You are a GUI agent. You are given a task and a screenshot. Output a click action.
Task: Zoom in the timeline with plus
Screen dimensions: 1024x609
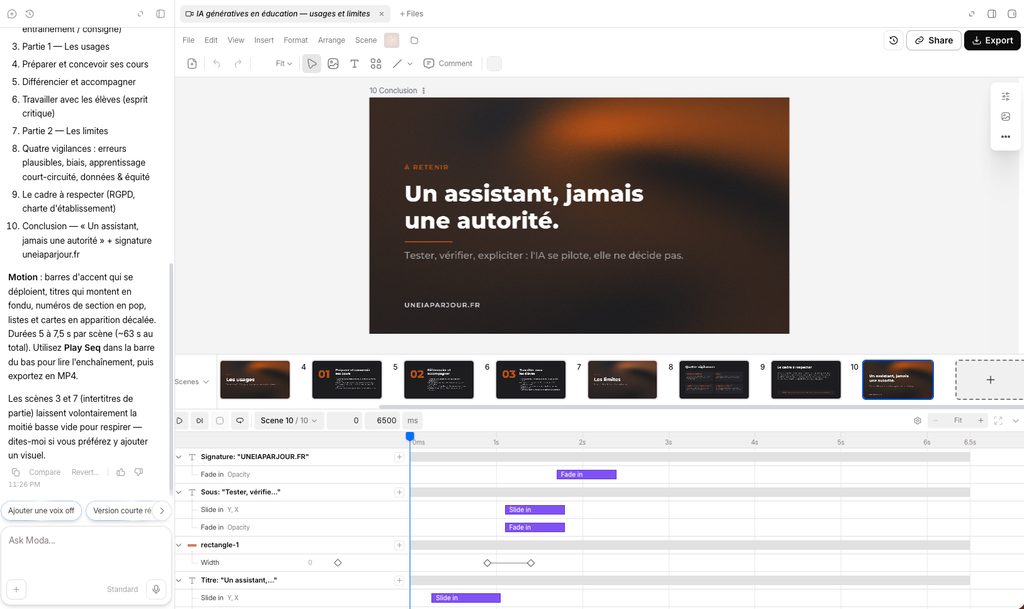[980, 420]
